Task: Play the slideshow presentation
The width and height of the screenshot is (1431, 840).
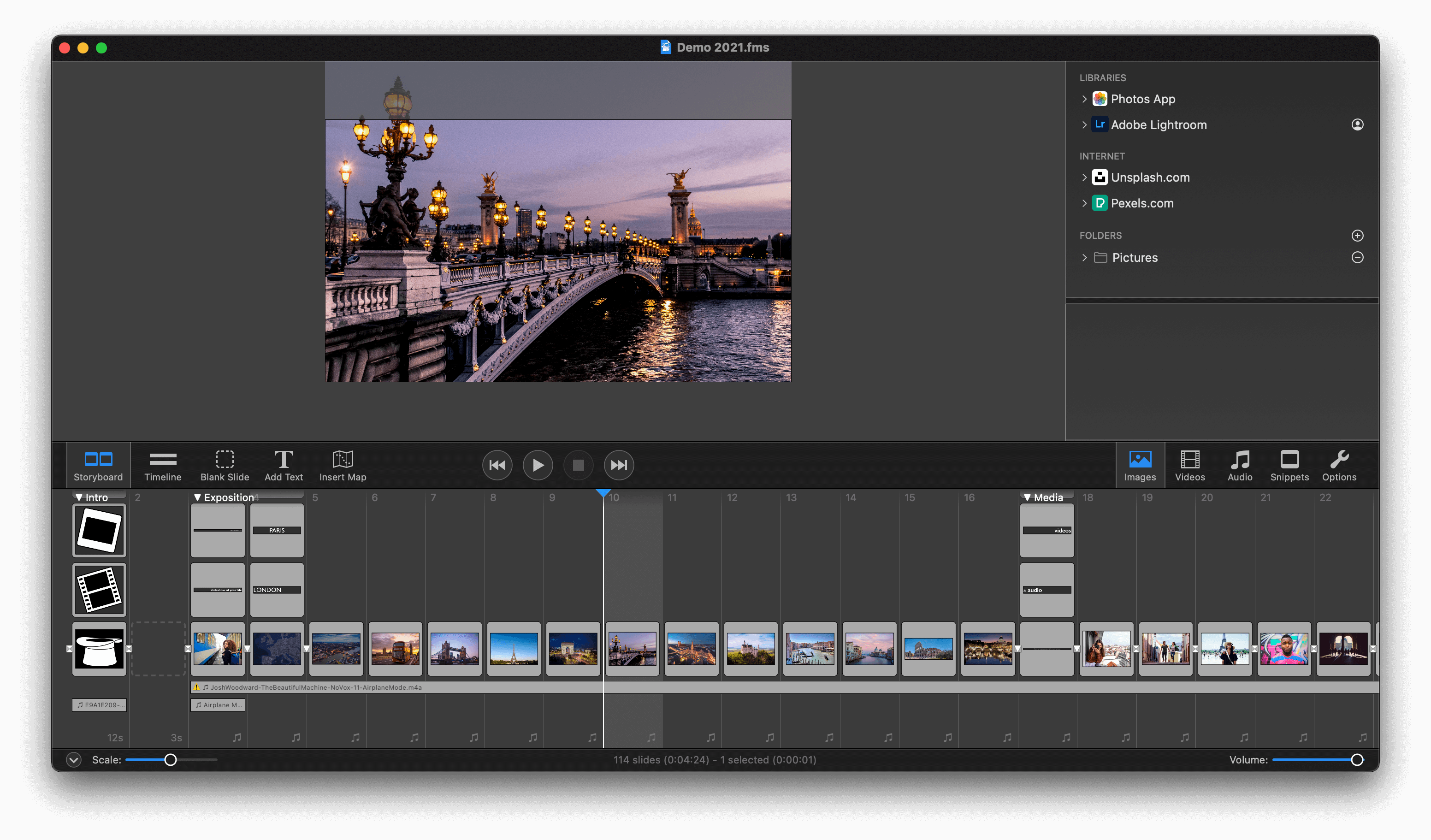Action: pyautogui.click(x=537, y=464)
